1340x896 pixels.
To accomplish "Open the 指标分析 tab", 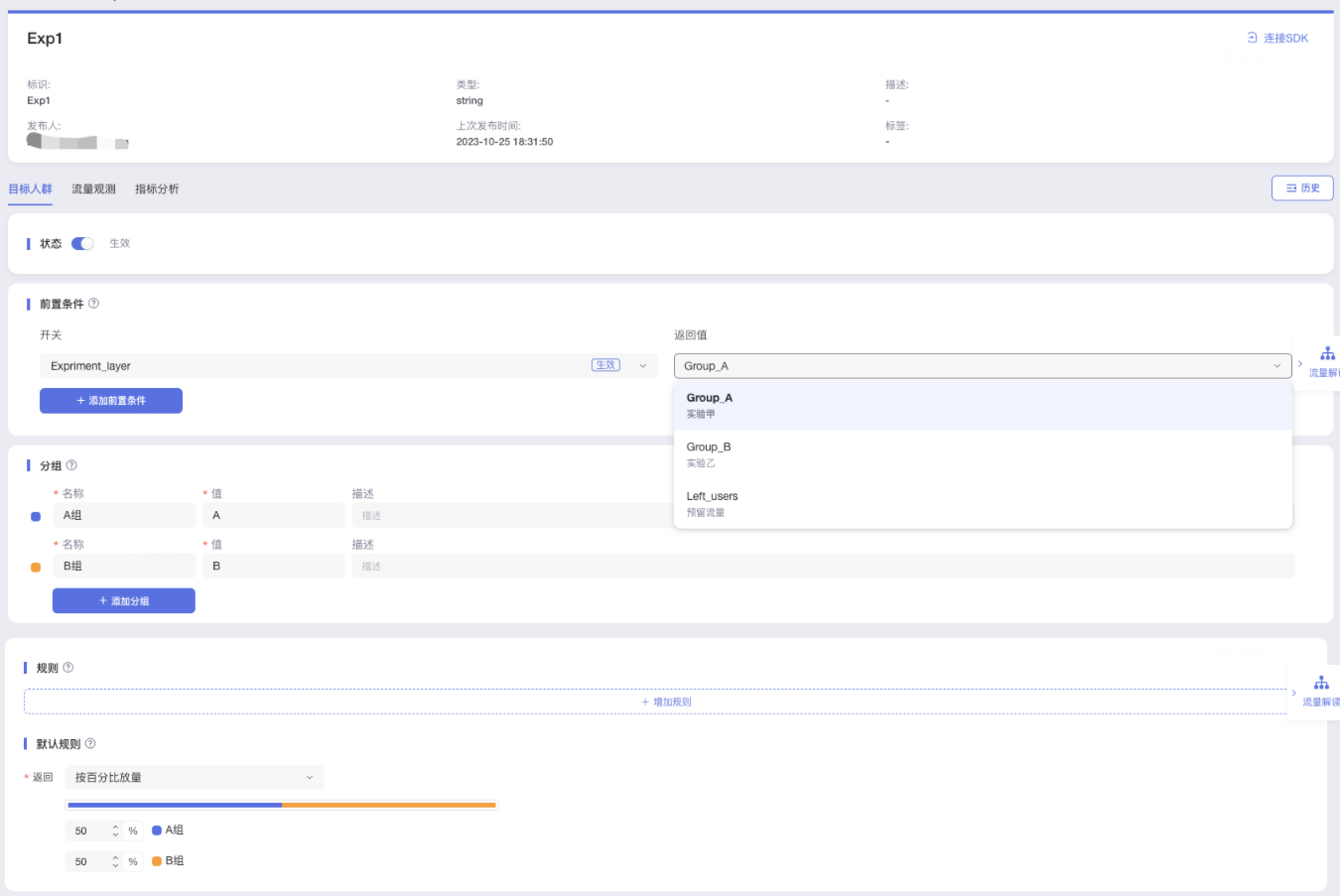I will (x=157, y=189).
